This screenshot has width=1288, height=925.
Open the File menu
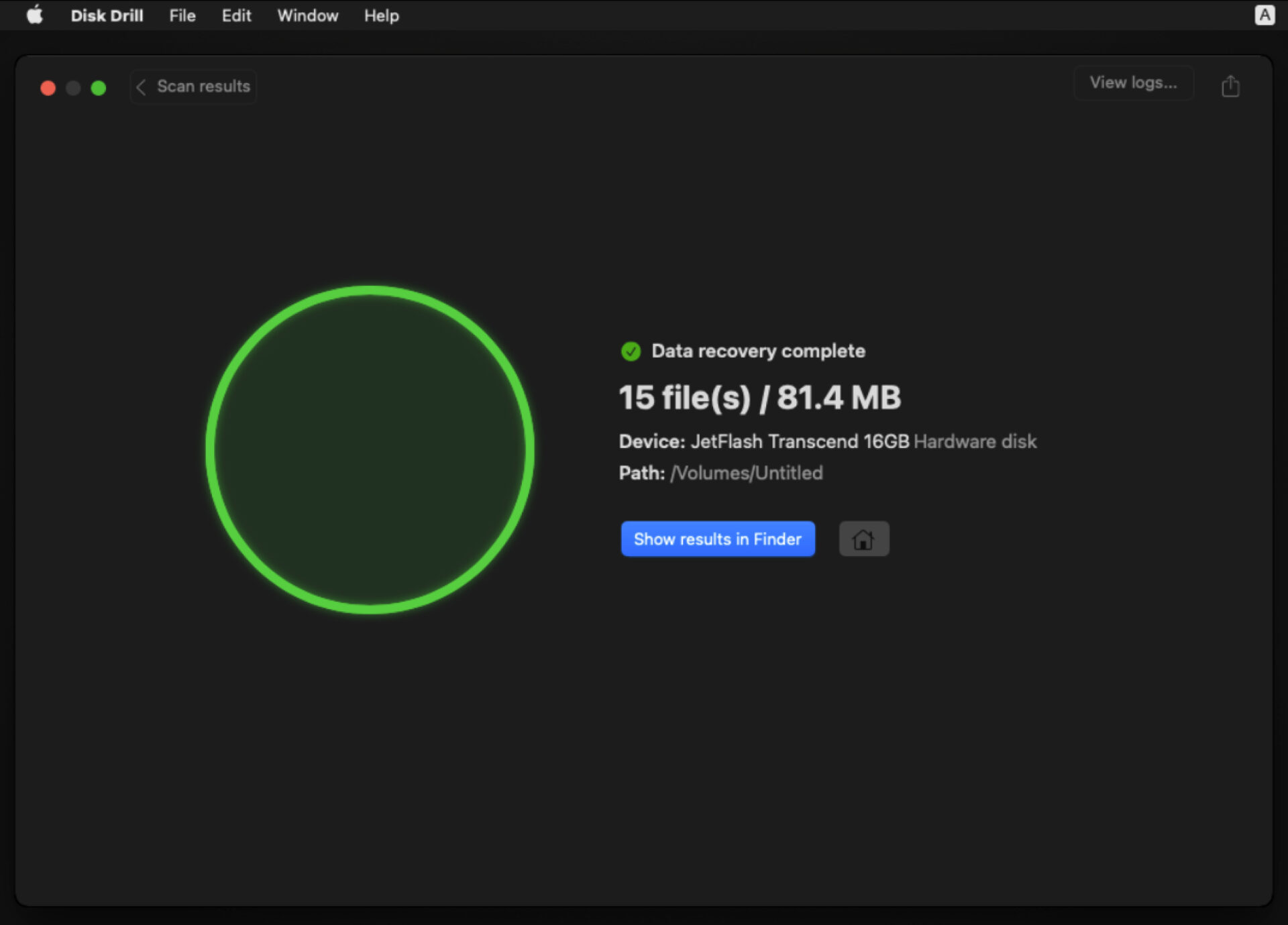(182, 15)
